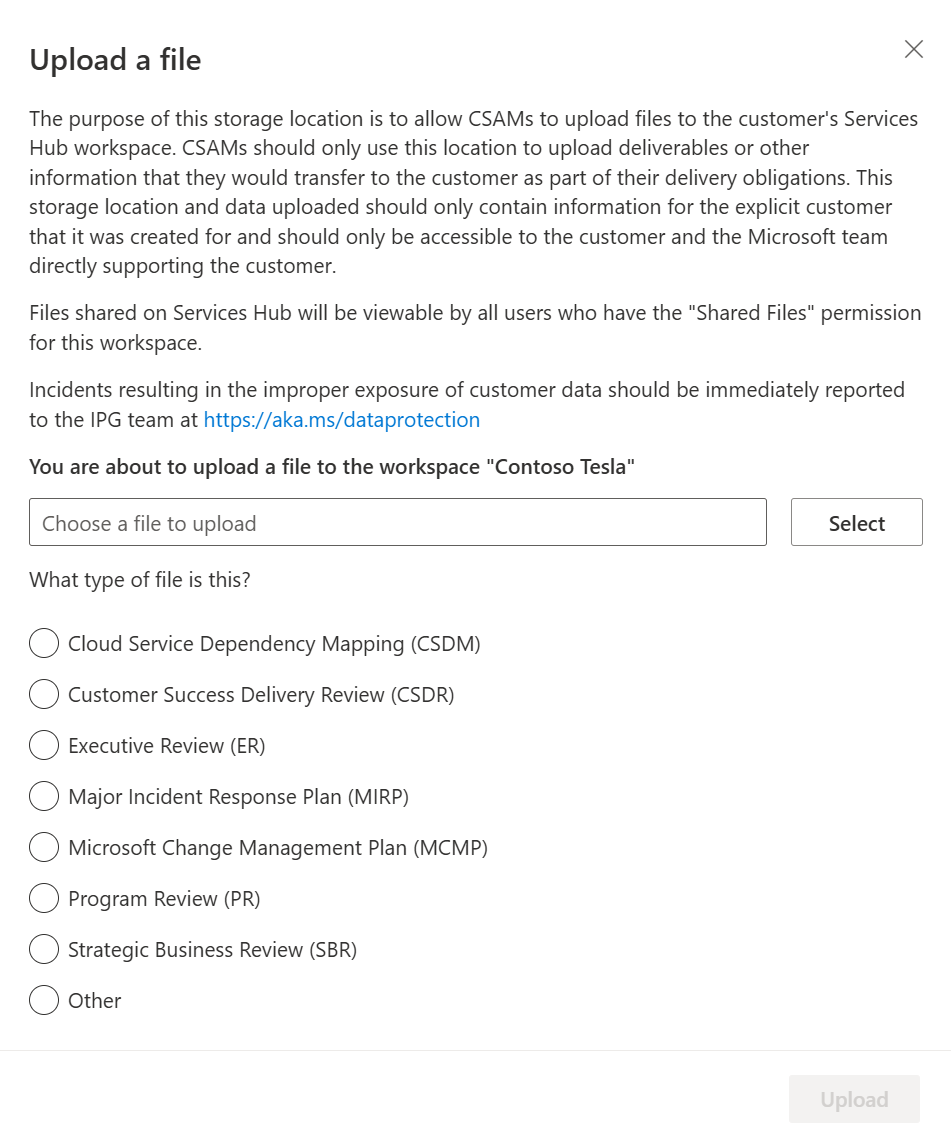Choose the Other file type radio circle
This screenshot has height=1141, width=951.
(44, 1000)
